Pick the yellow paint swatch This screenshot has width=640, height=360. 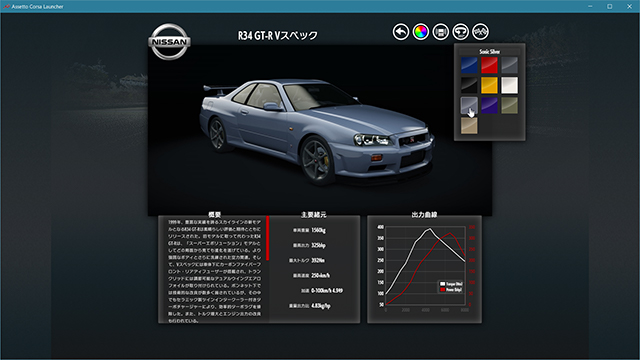489,85
